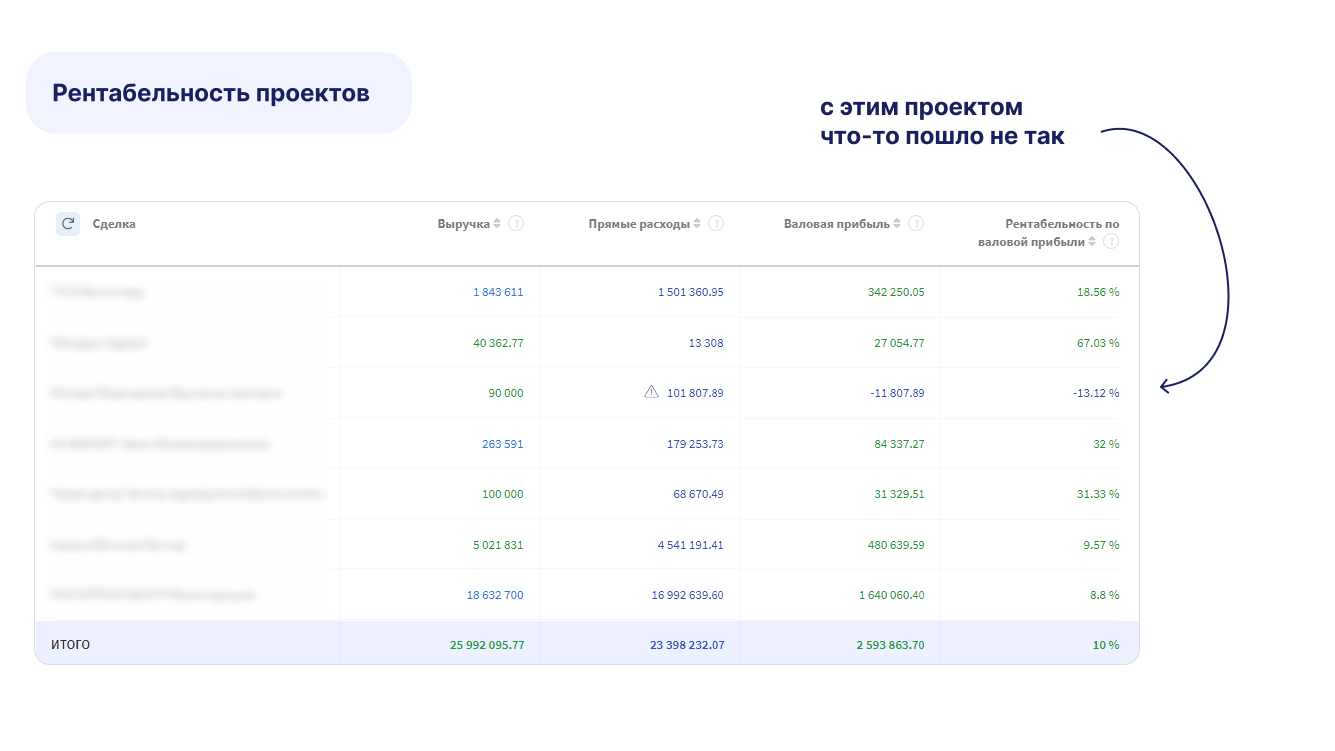Sort by Прямые расходы using its arrows

[698, 224]
